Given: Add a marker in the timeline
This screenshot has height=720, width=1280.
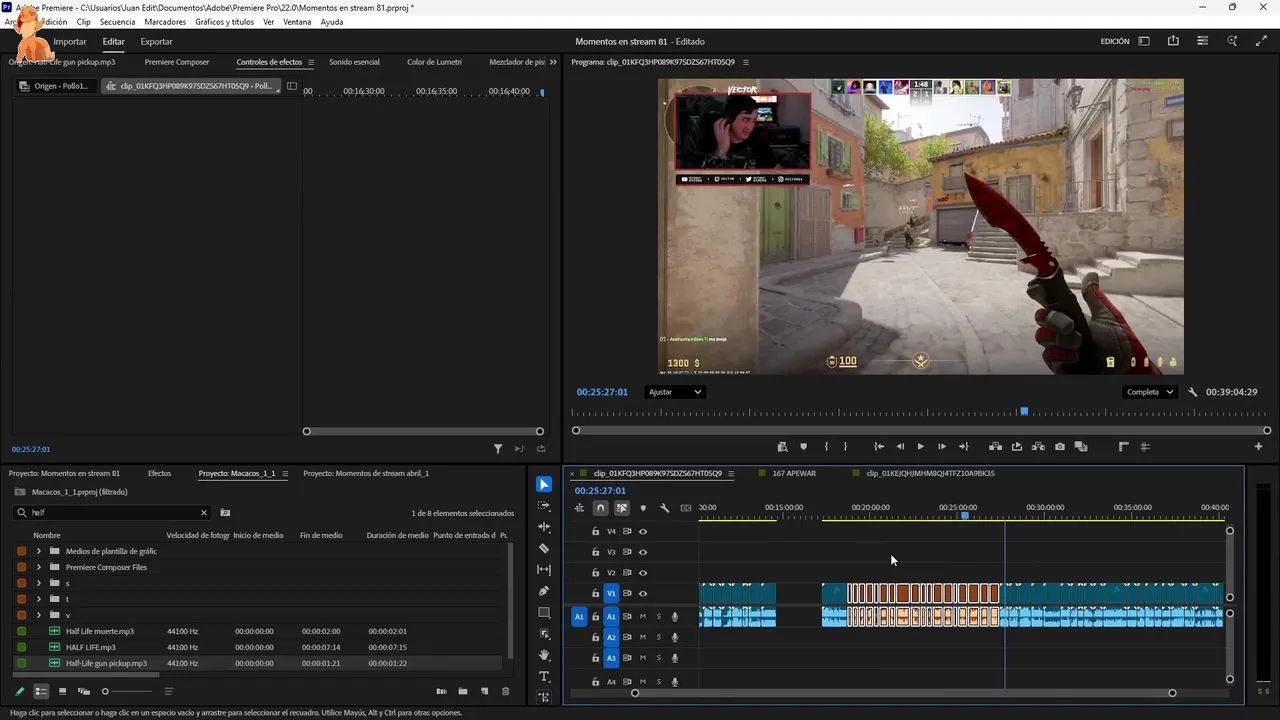Looking at the screenshot, I should click(643, 508).
